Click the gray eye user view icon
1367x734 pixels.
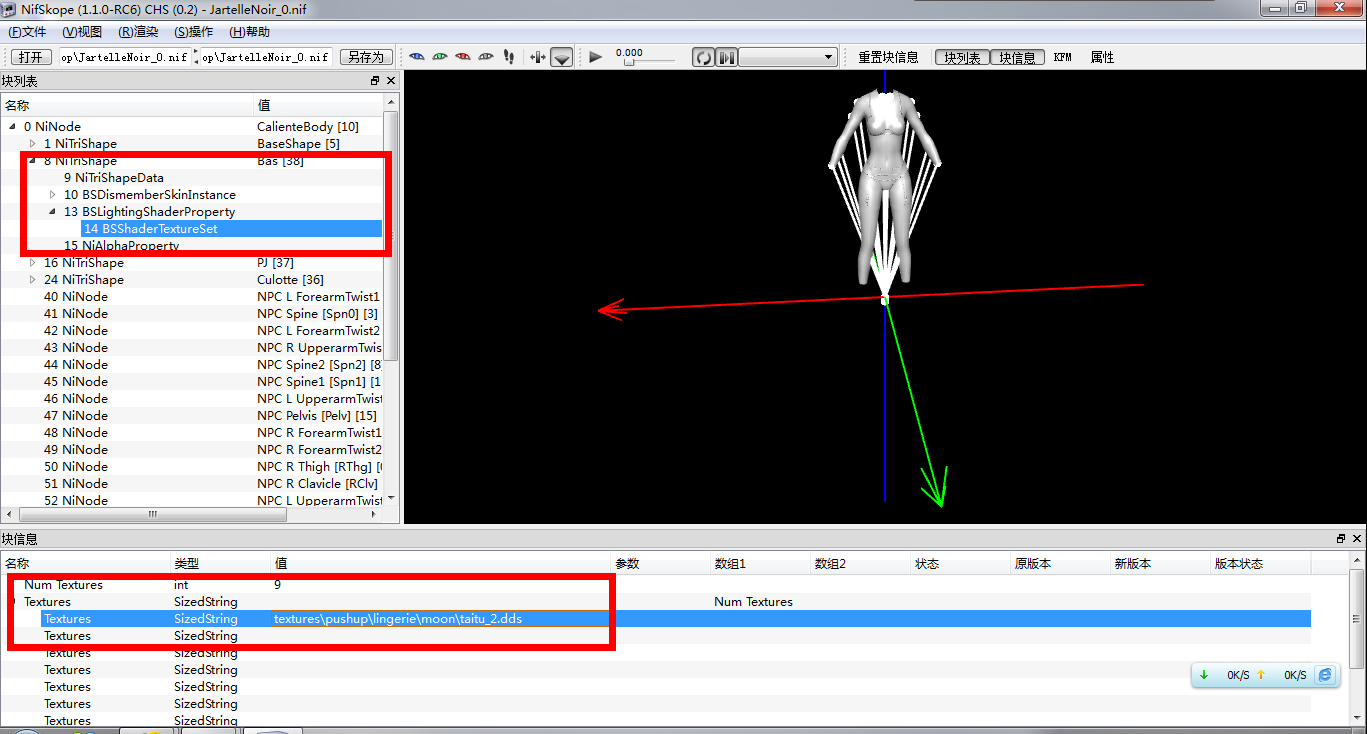(486, 57)
